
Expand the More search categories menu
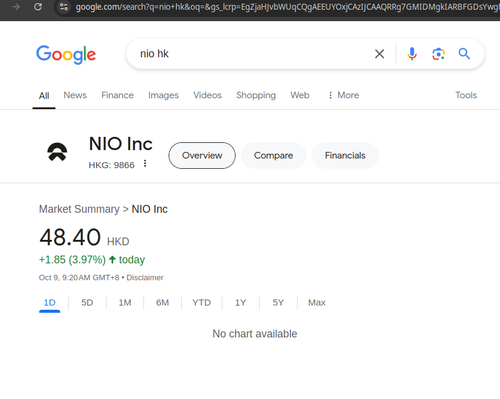(x=343, y=95)
